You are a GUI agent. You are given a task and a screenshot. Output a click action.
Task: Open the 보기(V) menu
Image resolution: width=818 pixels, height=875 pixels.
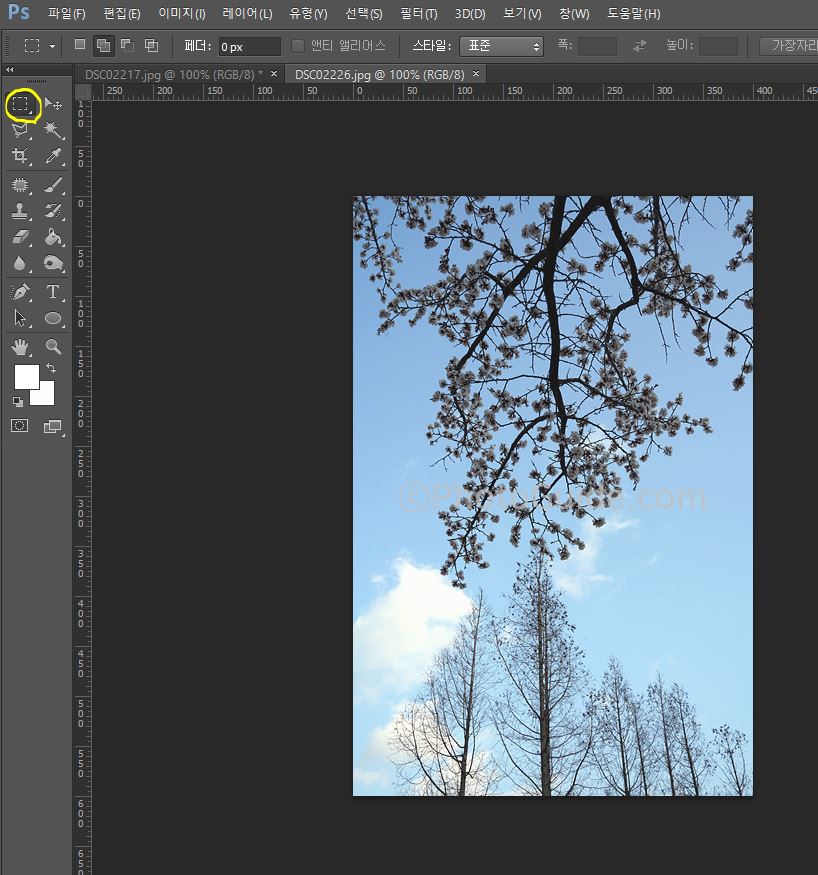[x=522, y=13]
